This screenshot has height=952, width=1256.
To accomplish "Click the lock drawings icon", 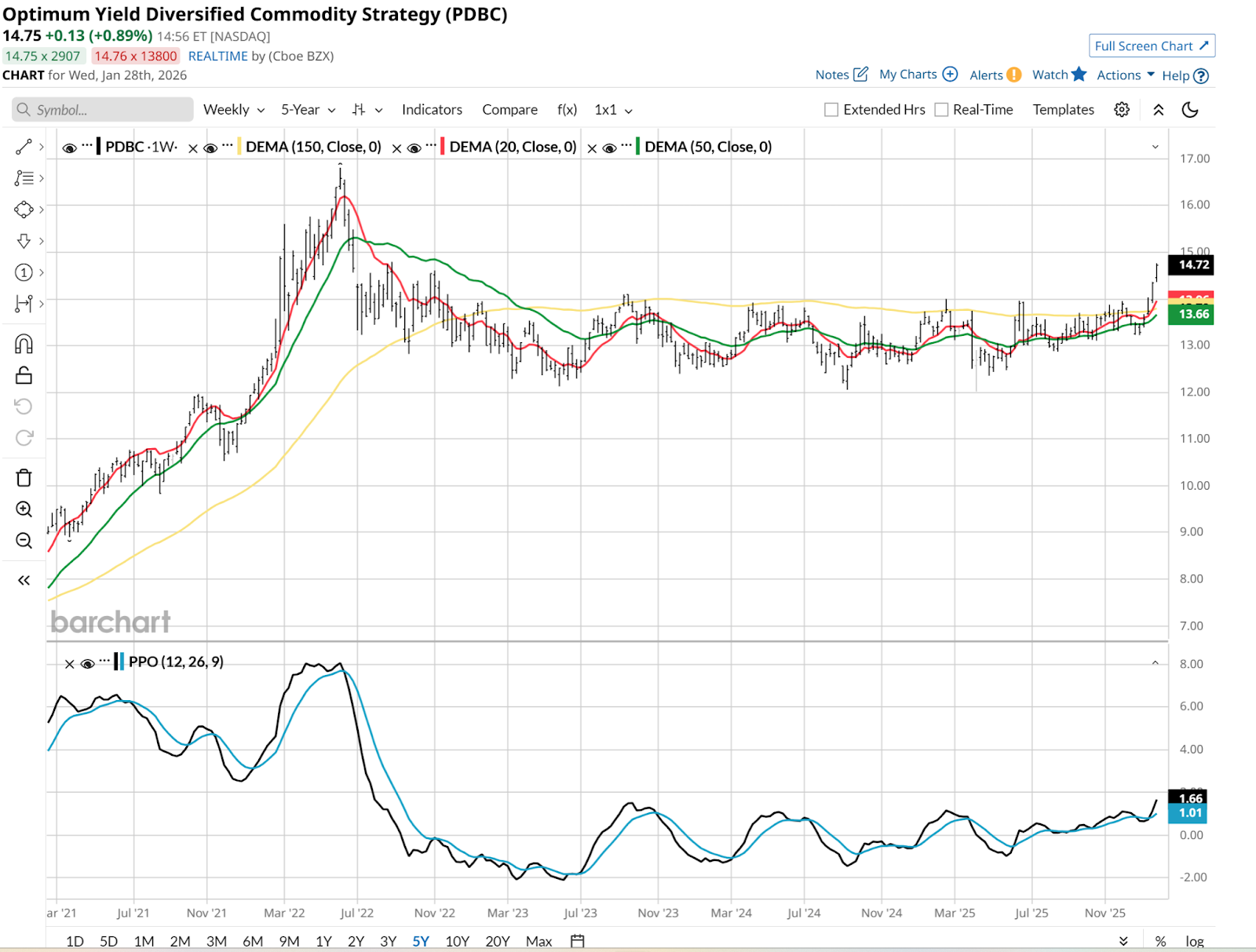I will coord(24,375).
